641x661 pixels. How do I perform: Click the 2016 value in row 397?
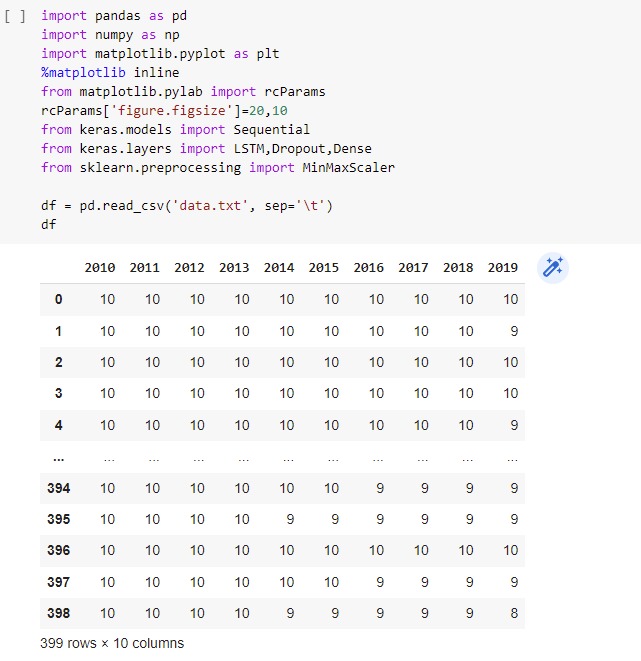[380, 582]
